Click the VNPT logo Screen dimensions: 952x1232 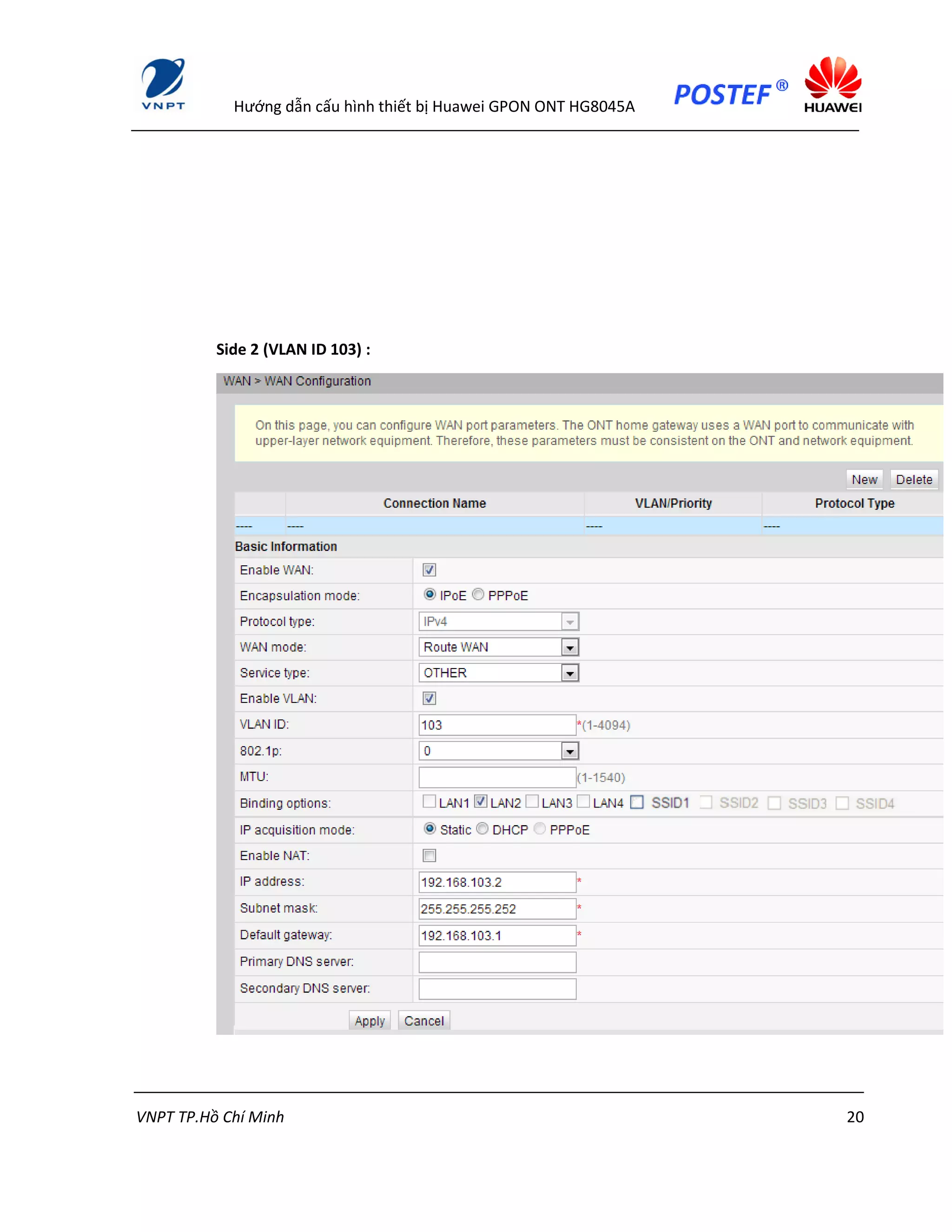point(164,85)
